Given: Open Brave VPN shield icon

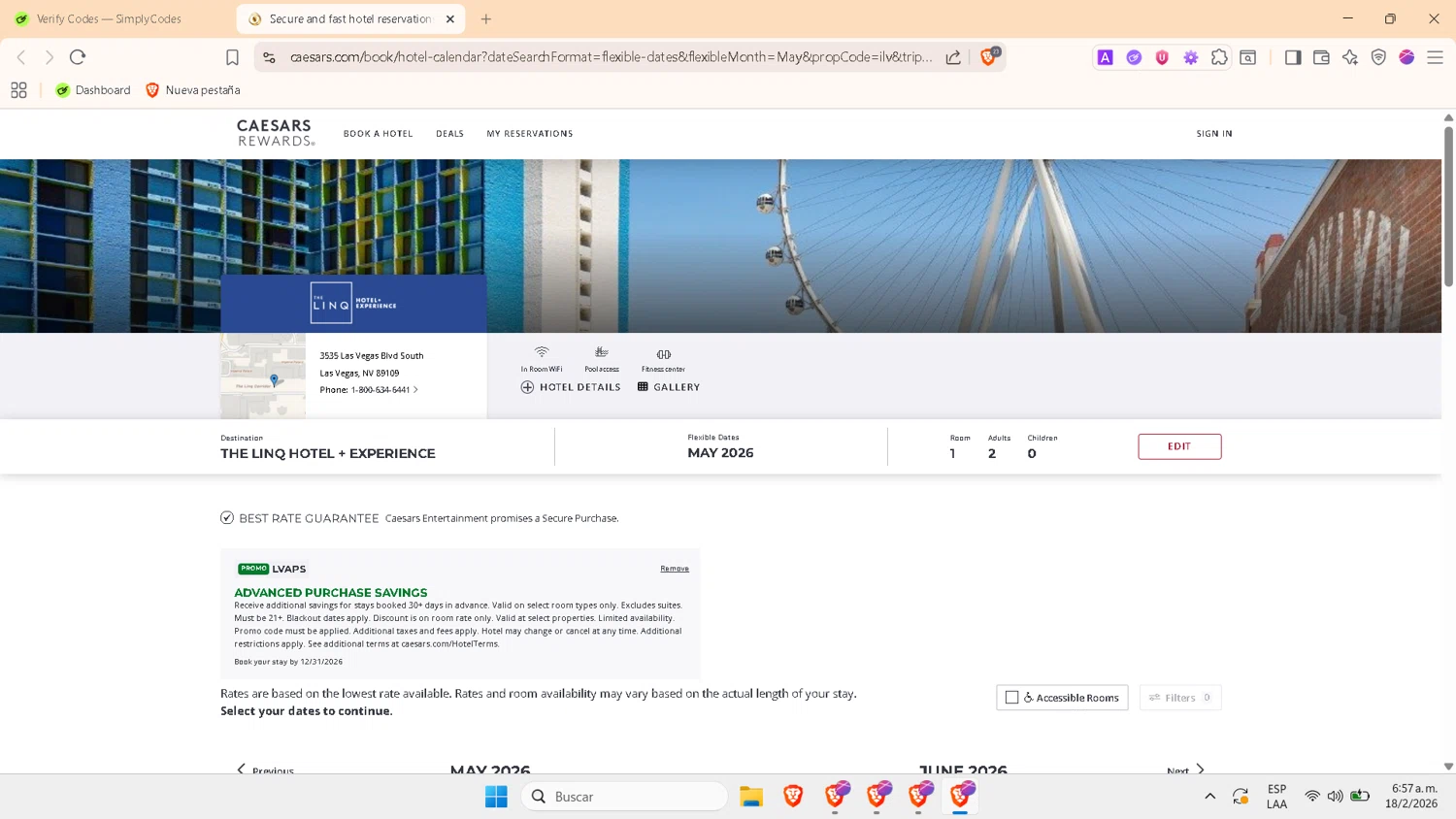Looking at the screenshot, I should (x=1378, y=57).
